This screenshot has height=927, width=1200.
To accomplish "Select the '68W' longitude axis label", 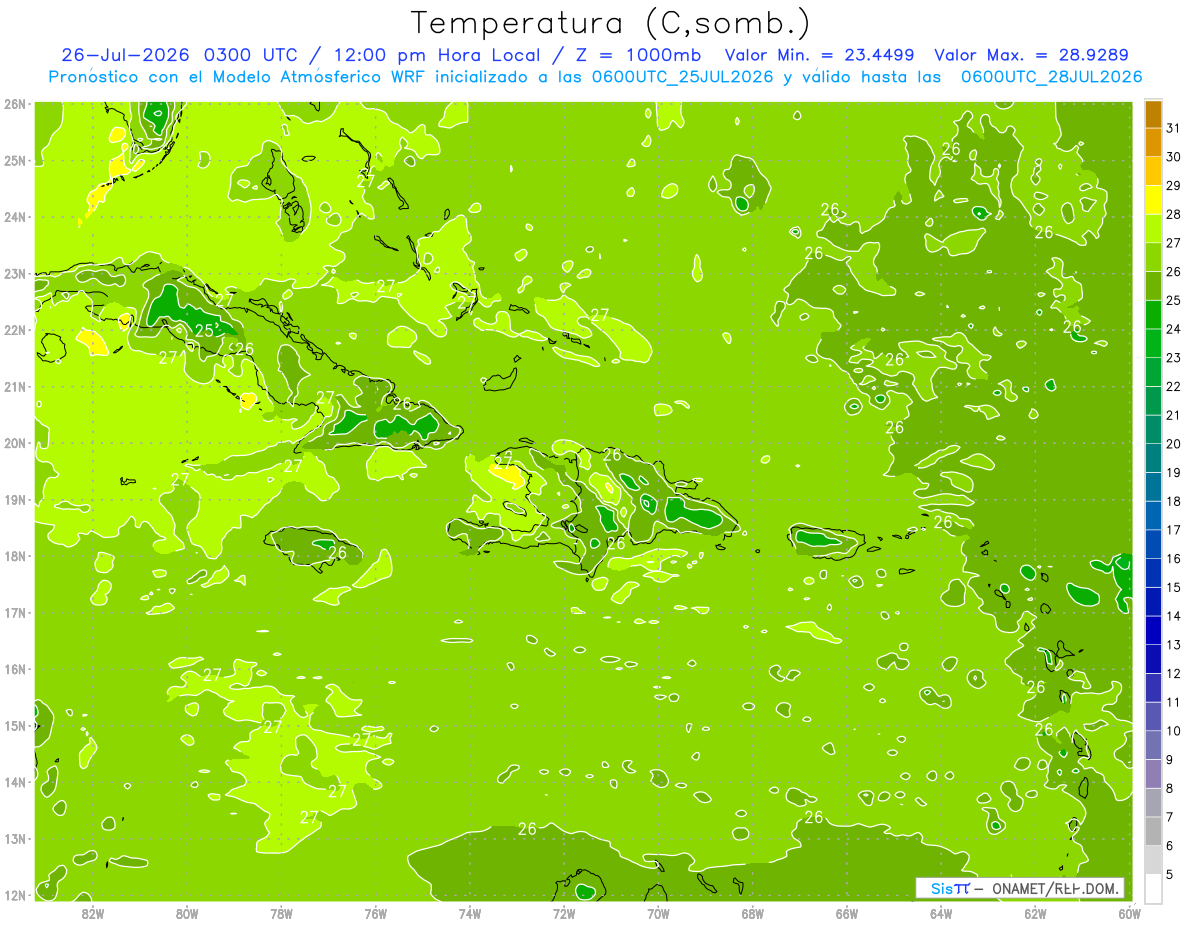I will pos(753,913).
